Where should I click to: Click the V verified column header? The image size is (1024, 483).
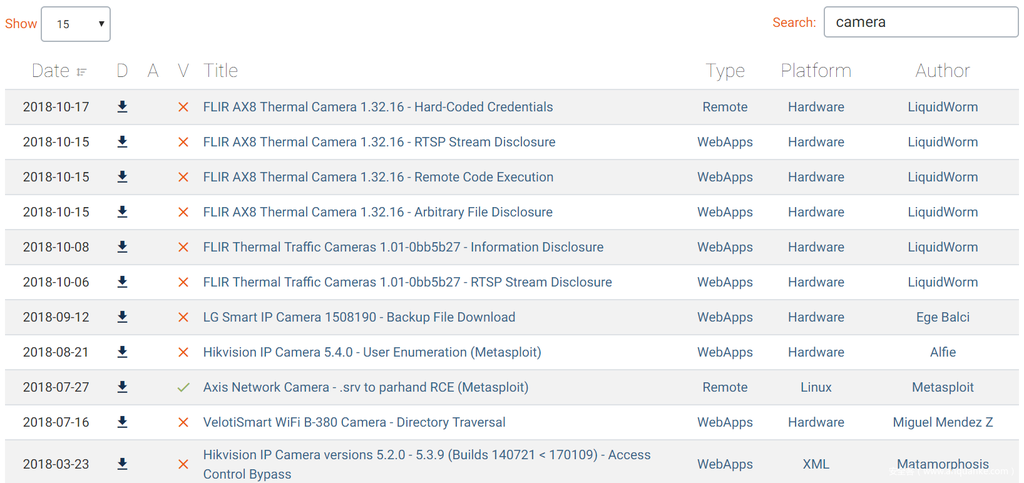[183, 71]
